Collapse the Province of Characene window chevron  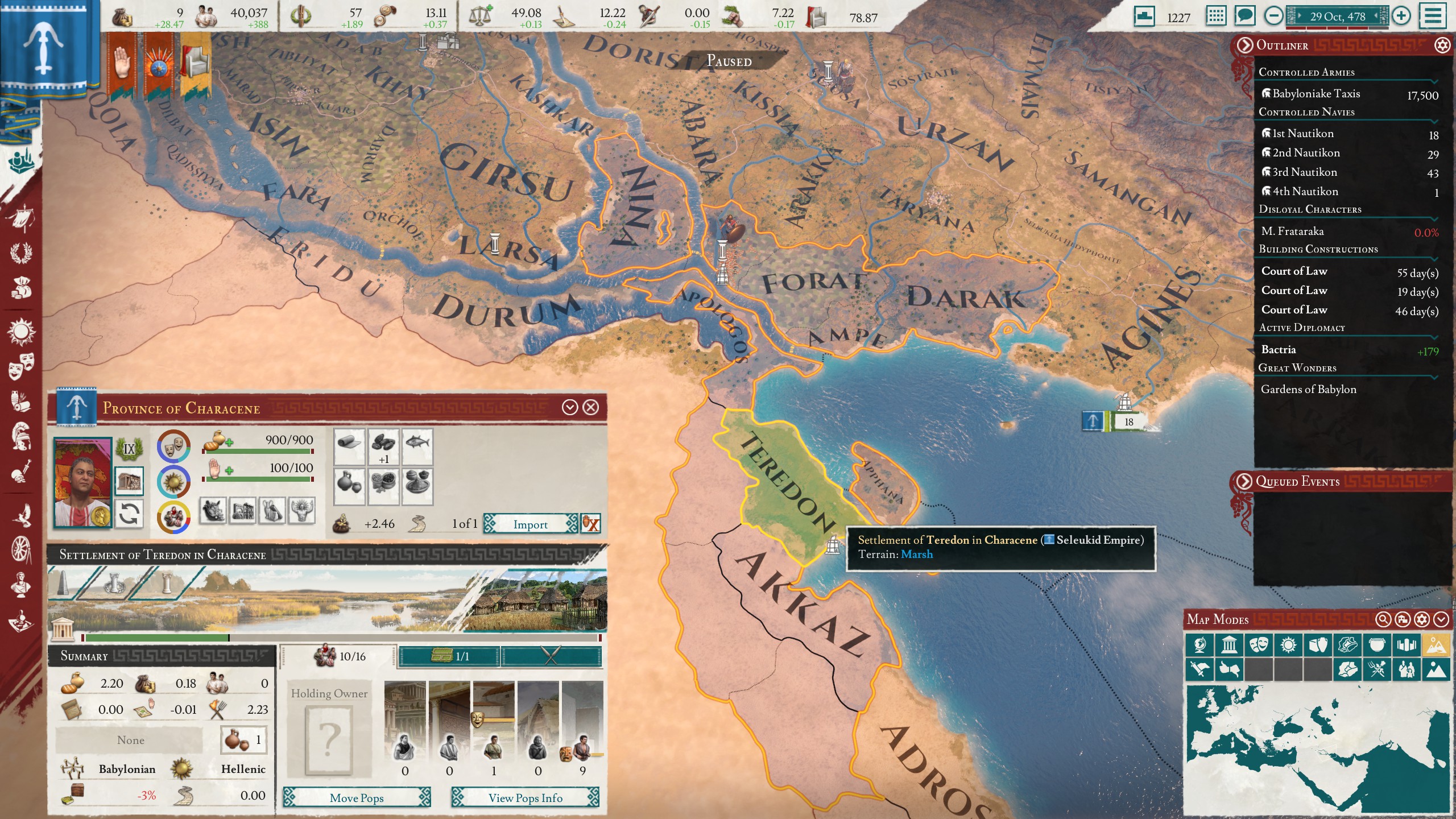[x=569, y=407]
